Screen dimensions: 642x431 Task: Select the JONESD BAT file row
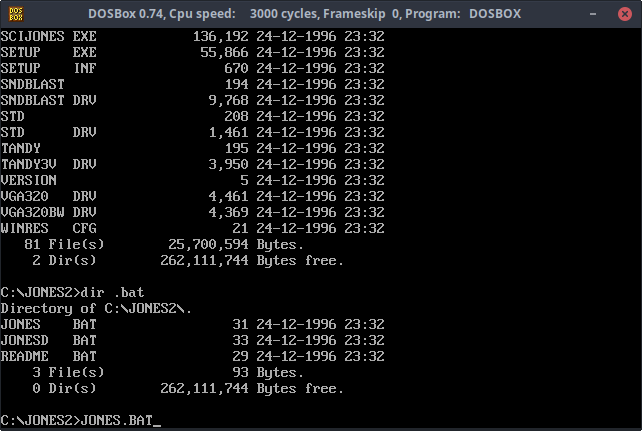(192, 339)
